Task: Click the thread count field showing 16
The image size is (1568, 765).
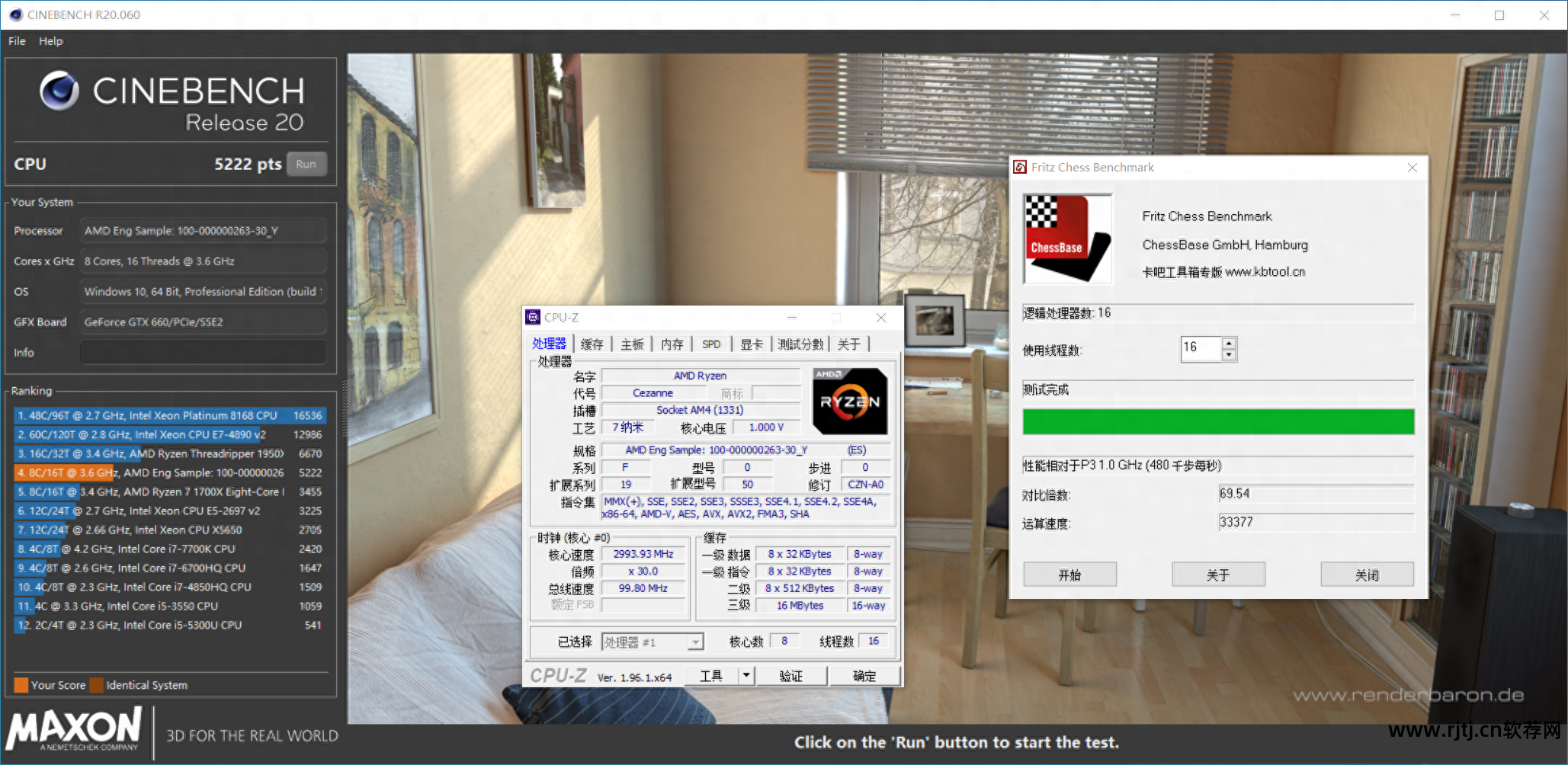Action: click(x=1201, y=349)
